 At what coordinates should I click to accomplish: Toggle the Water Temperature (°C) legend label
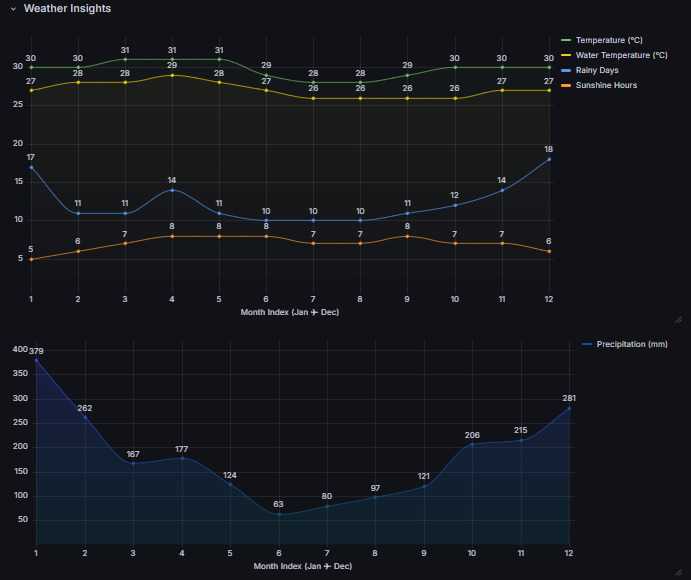click(x=620, y=55)
